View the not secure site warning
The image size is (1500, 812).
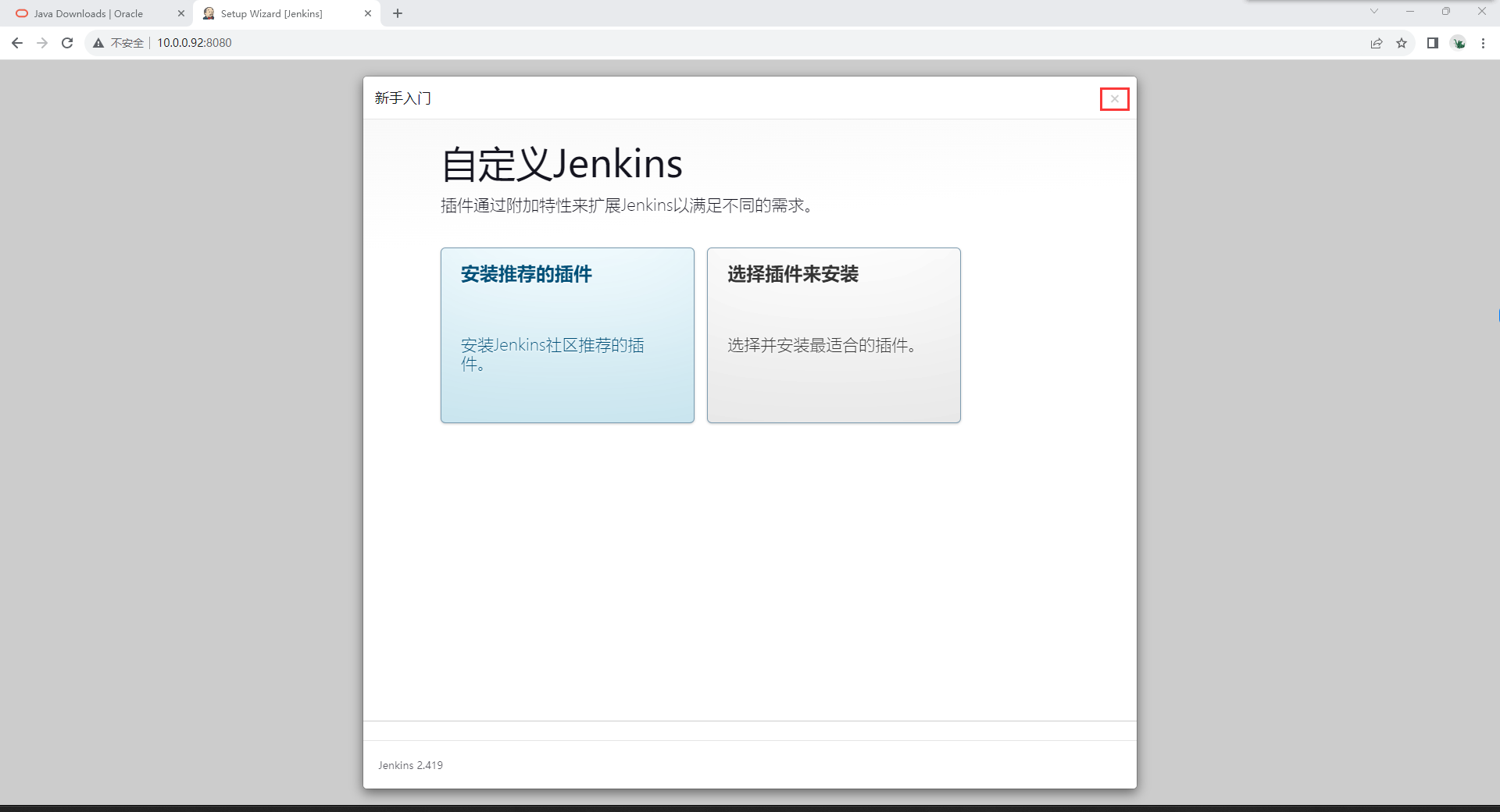point(118,43)
